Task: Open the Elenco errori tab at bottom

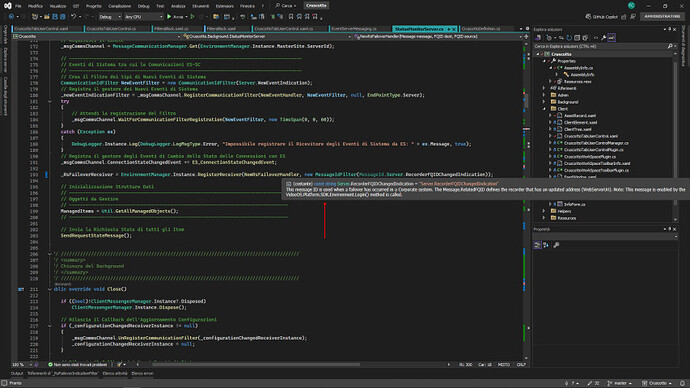Action: pos(142,373)
